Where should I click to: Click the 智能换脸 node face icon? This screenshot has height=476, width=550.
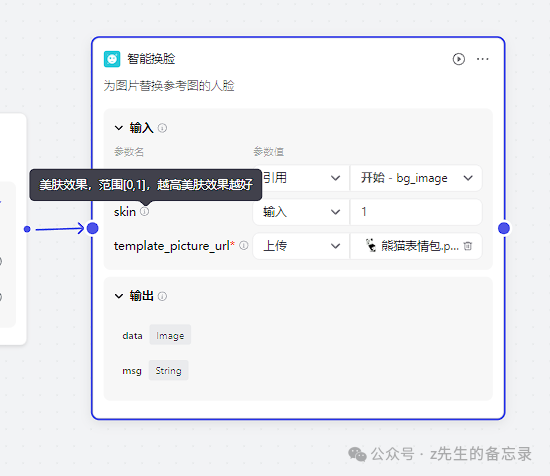(112, 59)
